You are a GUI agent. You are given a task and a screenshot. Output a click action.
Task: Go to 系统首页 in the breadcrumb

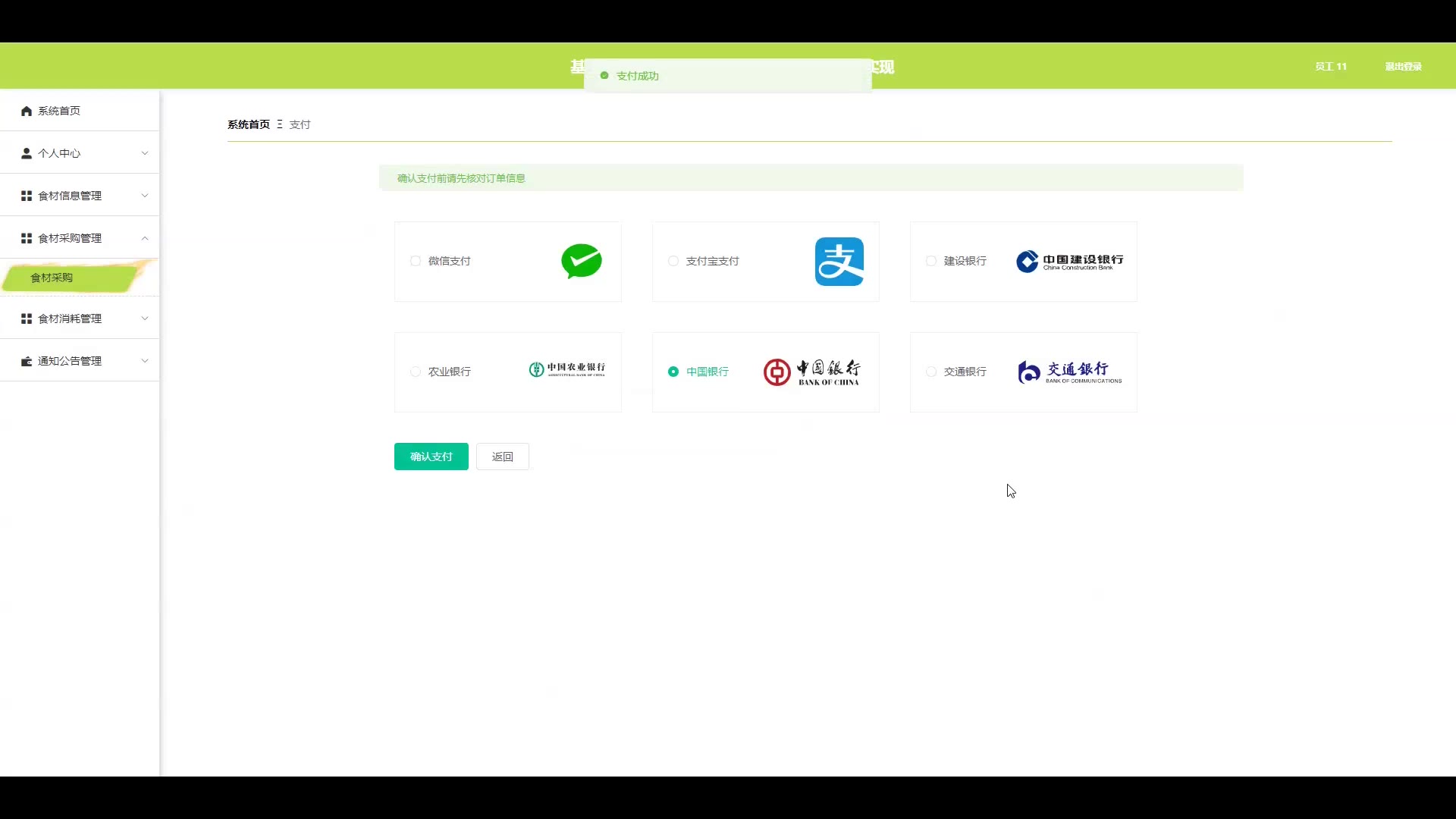[x=249, y=124]
